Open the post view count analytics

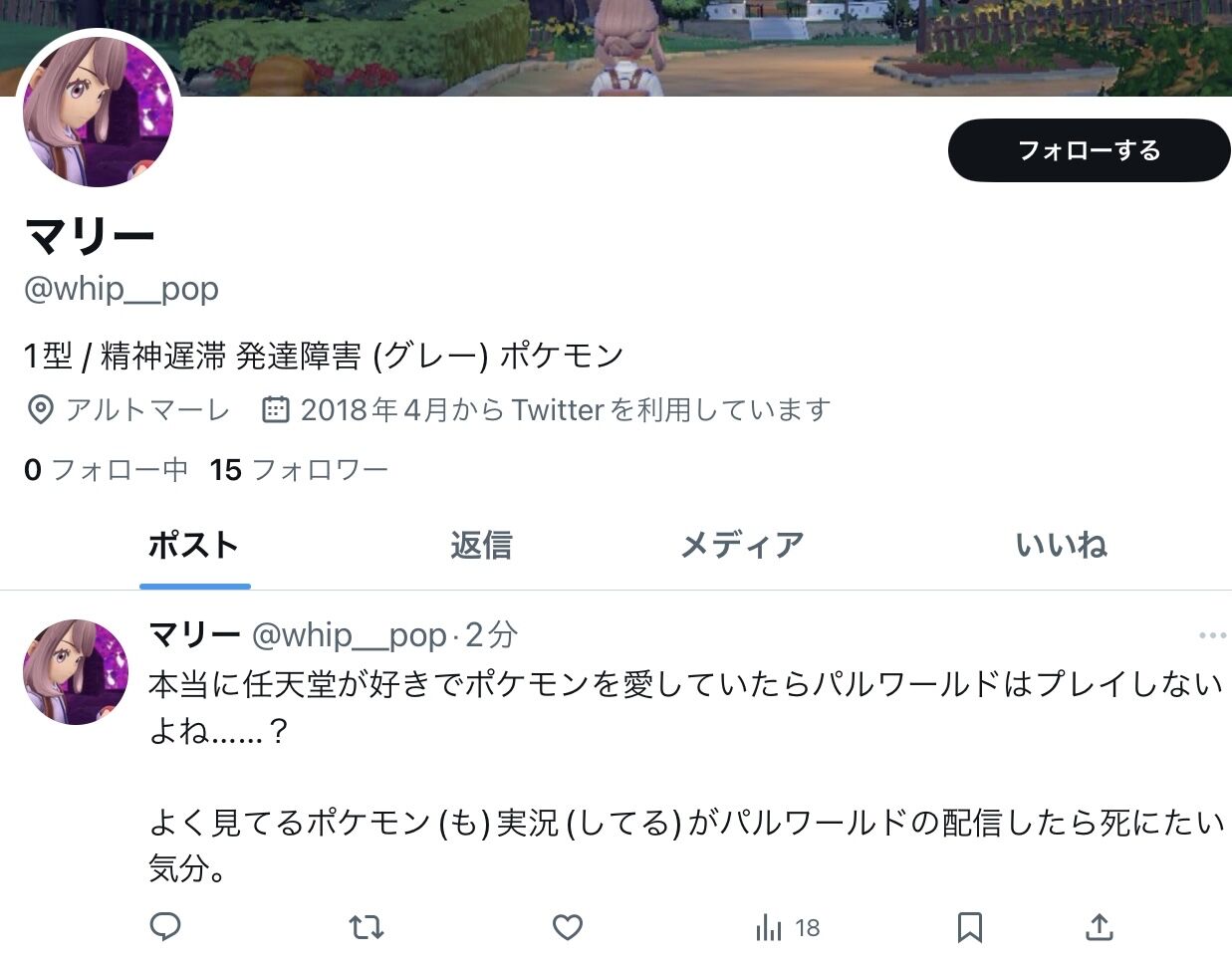click(x=787, y=928)
